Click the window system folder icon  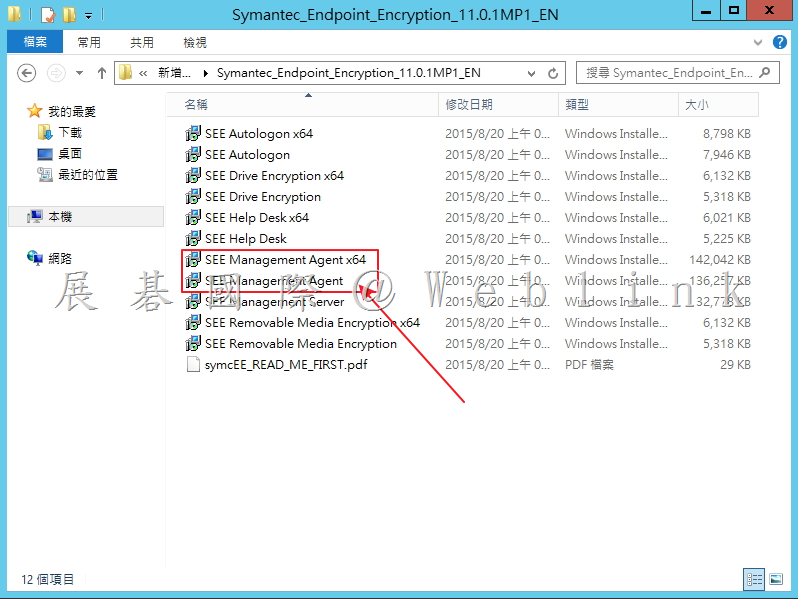click(x=15, y=14)
